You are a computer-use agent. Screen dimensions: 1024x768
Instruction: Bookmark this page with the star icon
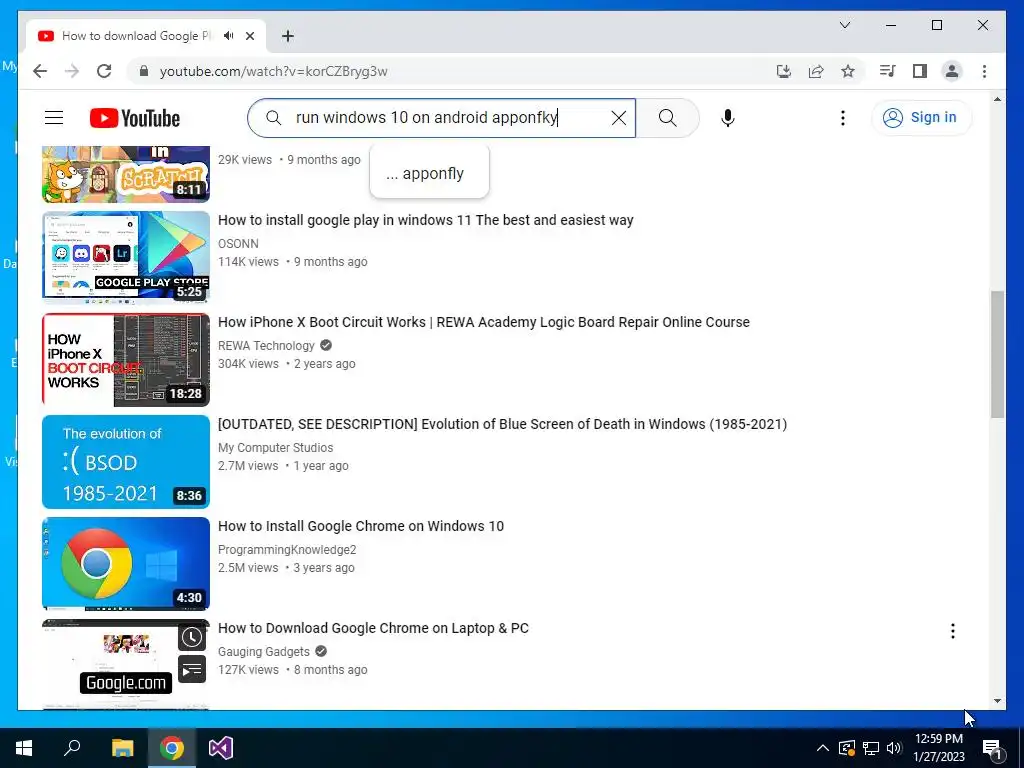tap(848, 71)
